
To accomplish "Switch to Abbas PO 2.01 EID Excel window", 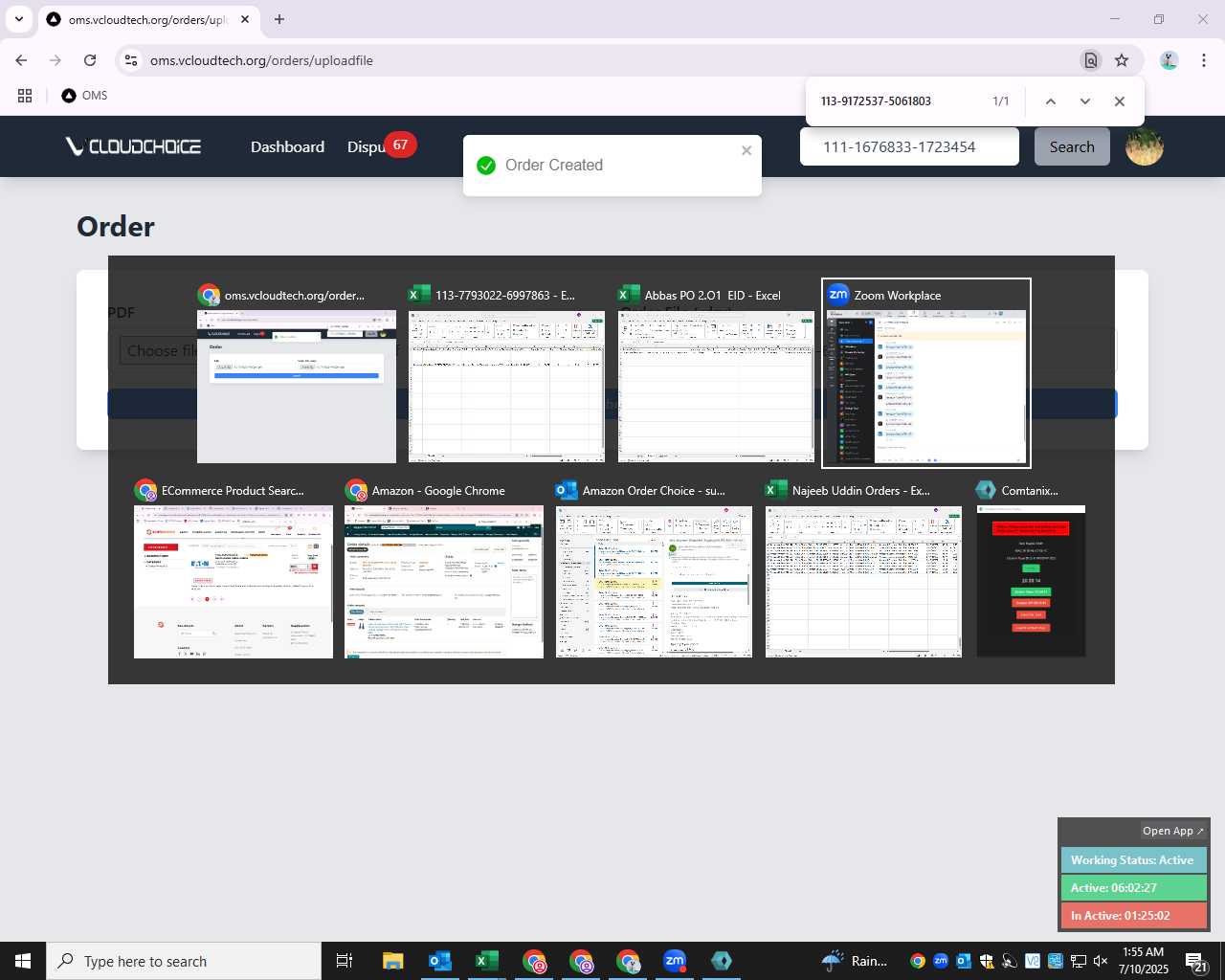I will [x=716, y=374].
